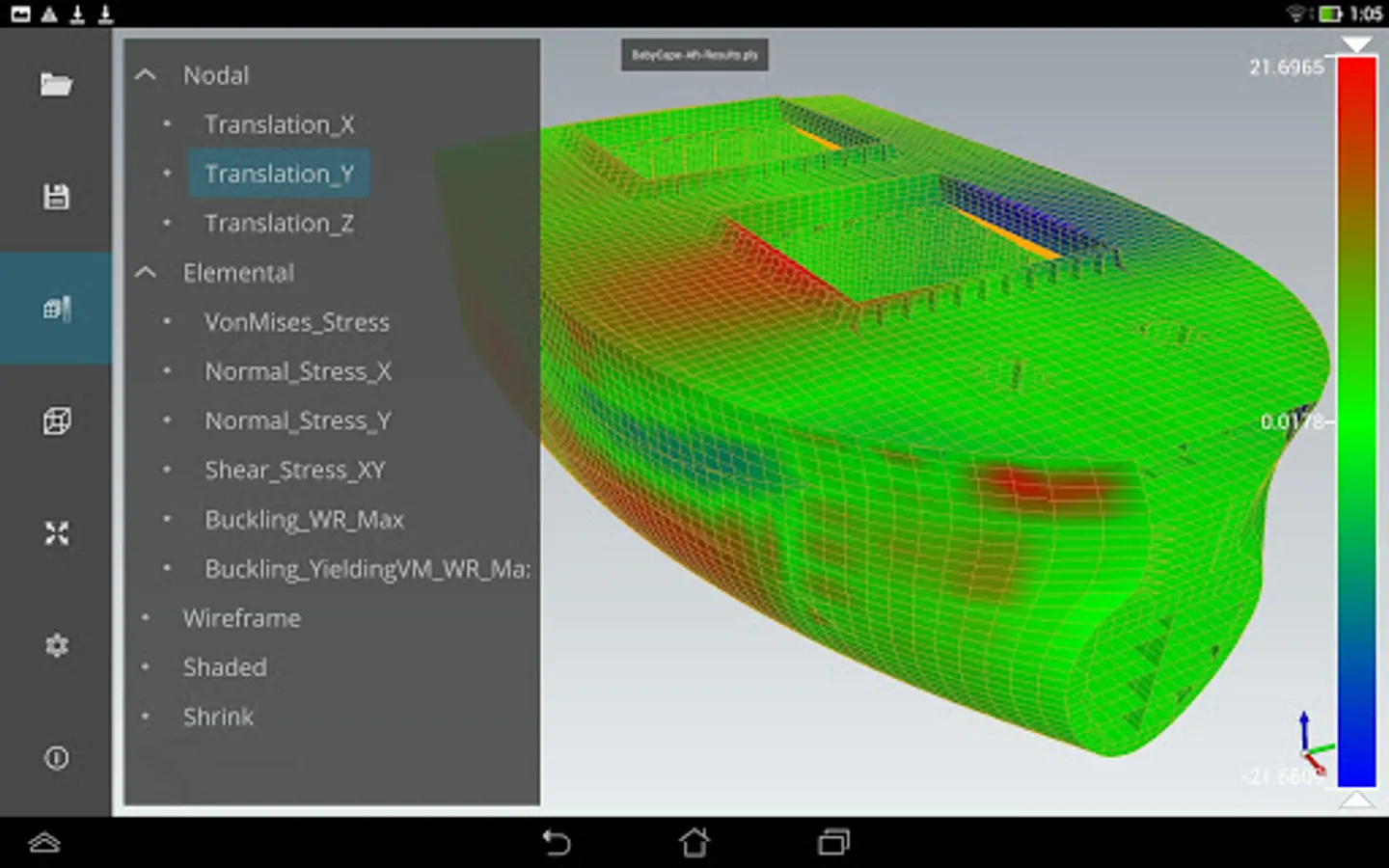The width and height of the screenshot is (1389, 868).
Task: Save with the floppy disk icon
Action: point(56,197)
